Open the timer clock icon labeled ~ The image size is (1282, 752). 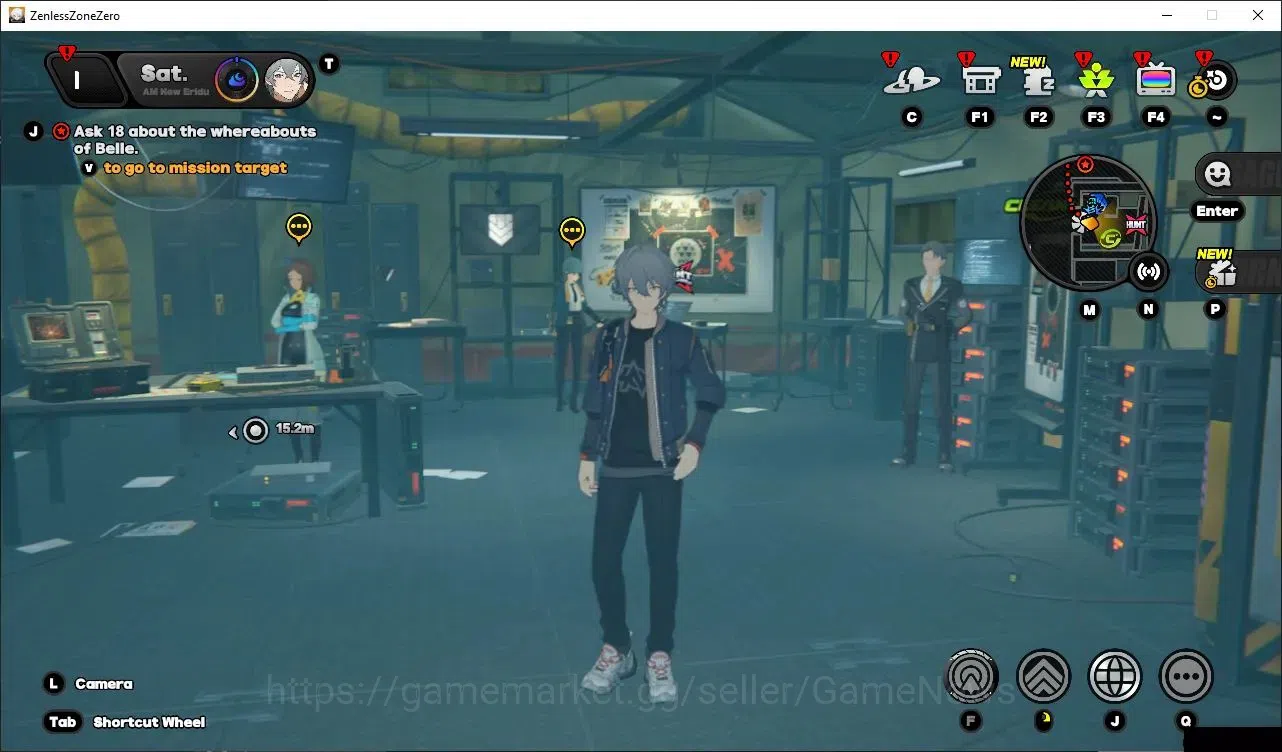tap(1214, 80)
